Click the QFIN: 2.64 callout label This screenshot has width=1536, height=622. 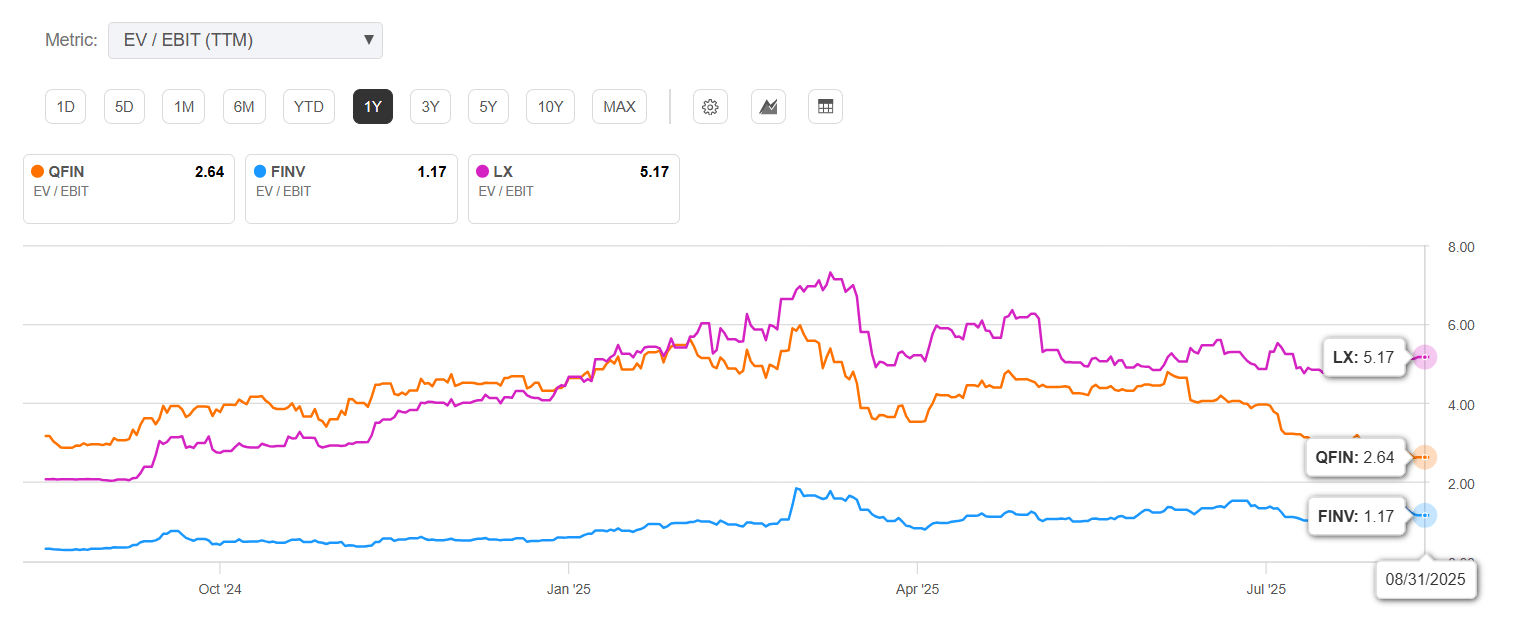[1357, 457]
